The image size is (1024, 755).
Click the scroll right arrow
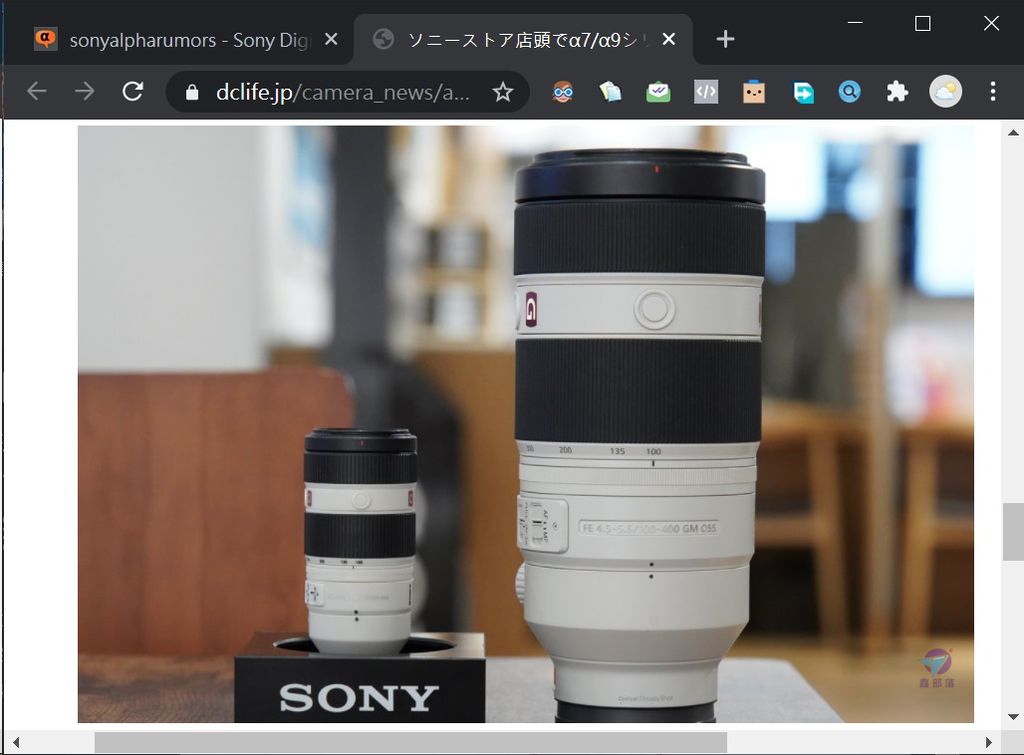tap(988, 743)
